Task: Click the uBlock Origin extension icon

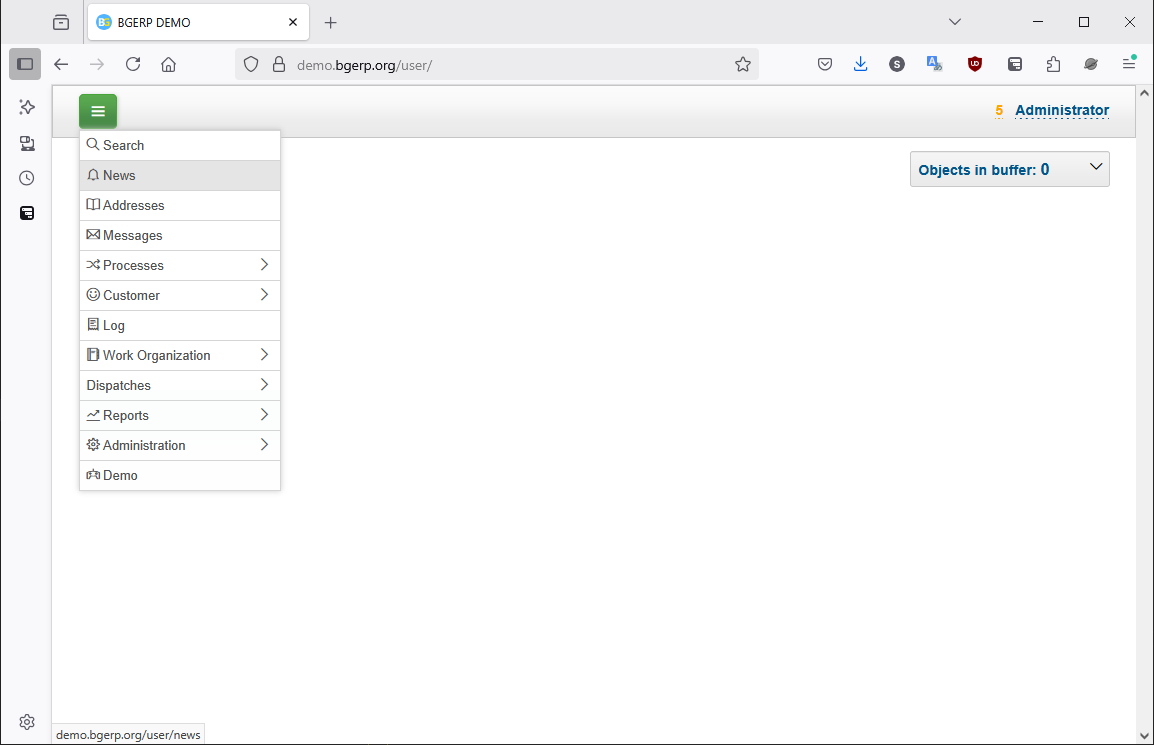Action: click(x=974, y=64)
